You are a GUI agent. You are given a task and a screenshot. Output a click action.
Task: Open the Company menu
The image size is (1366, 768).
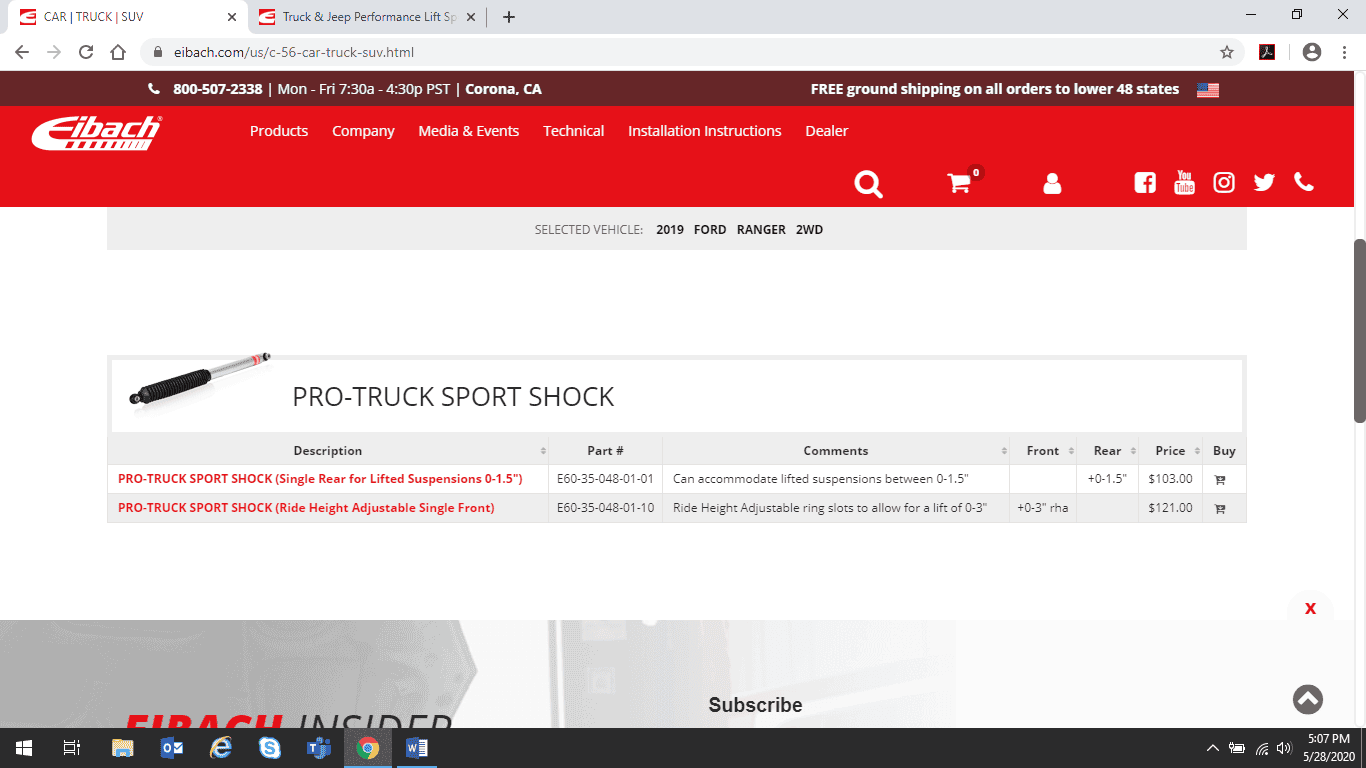pyautogui.click(x=363, y=131)
